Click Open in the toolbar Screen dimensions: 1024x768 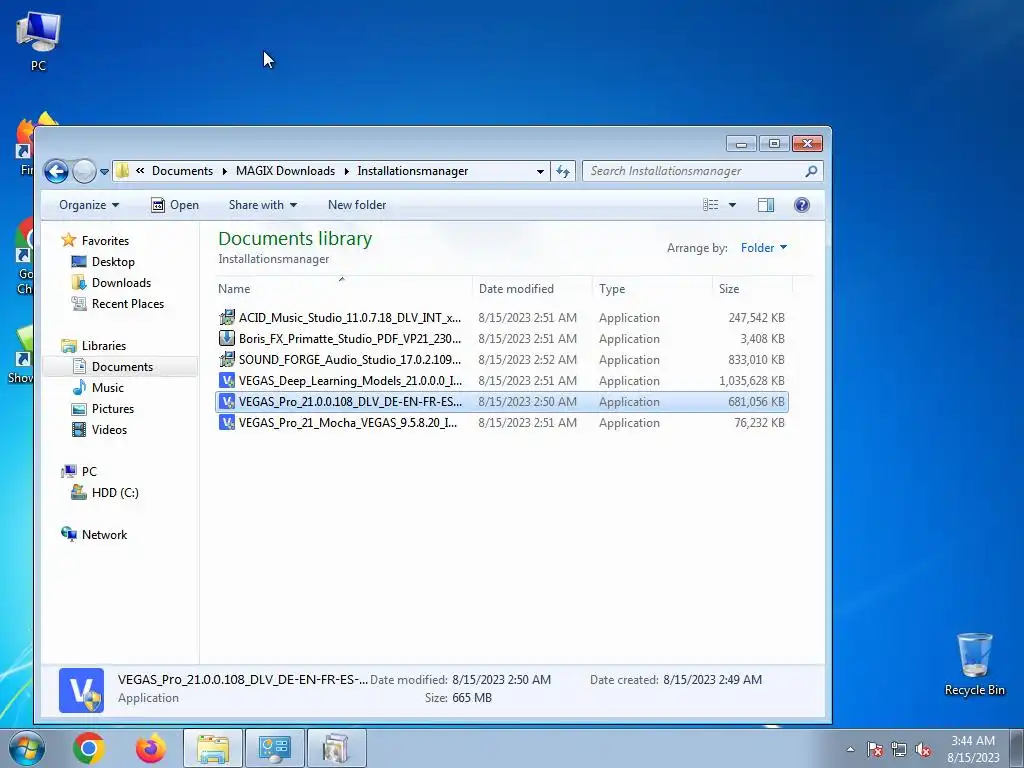(x=175, y=205)
